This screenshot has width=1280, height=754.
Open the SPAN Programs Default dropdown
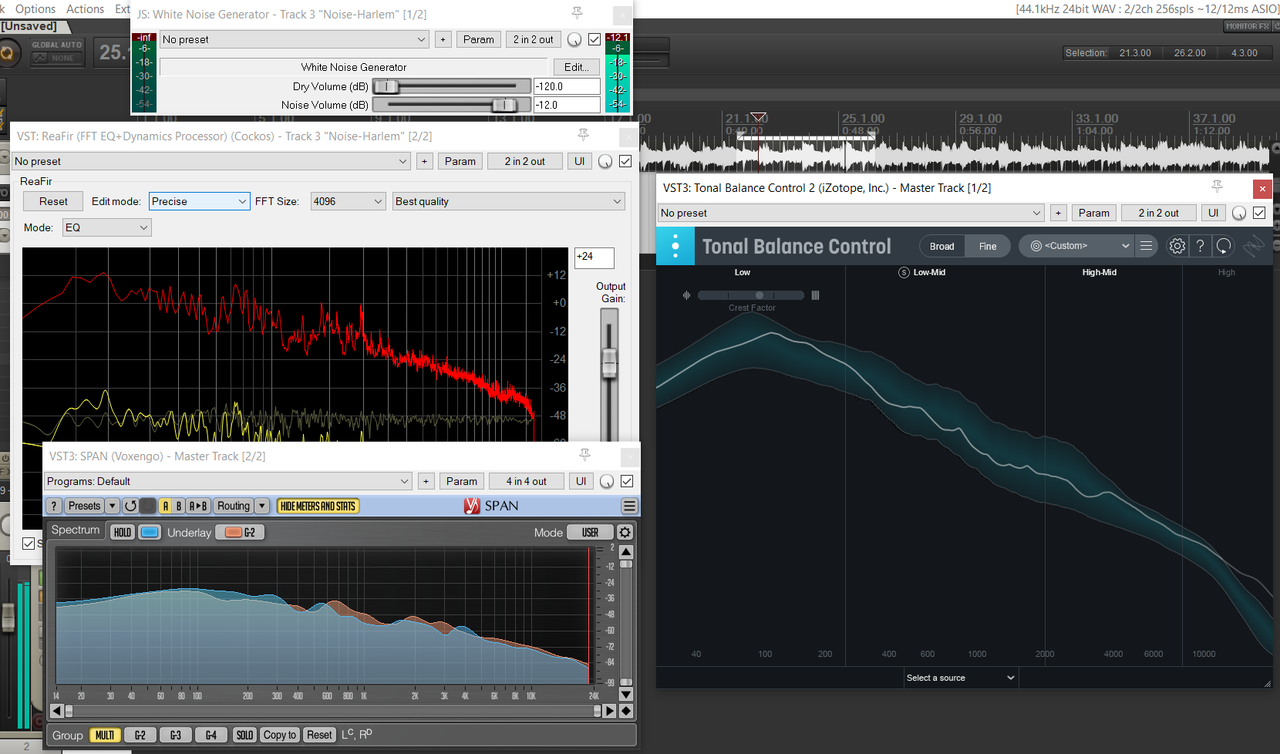pyautogui.click(x=228, y=481)
